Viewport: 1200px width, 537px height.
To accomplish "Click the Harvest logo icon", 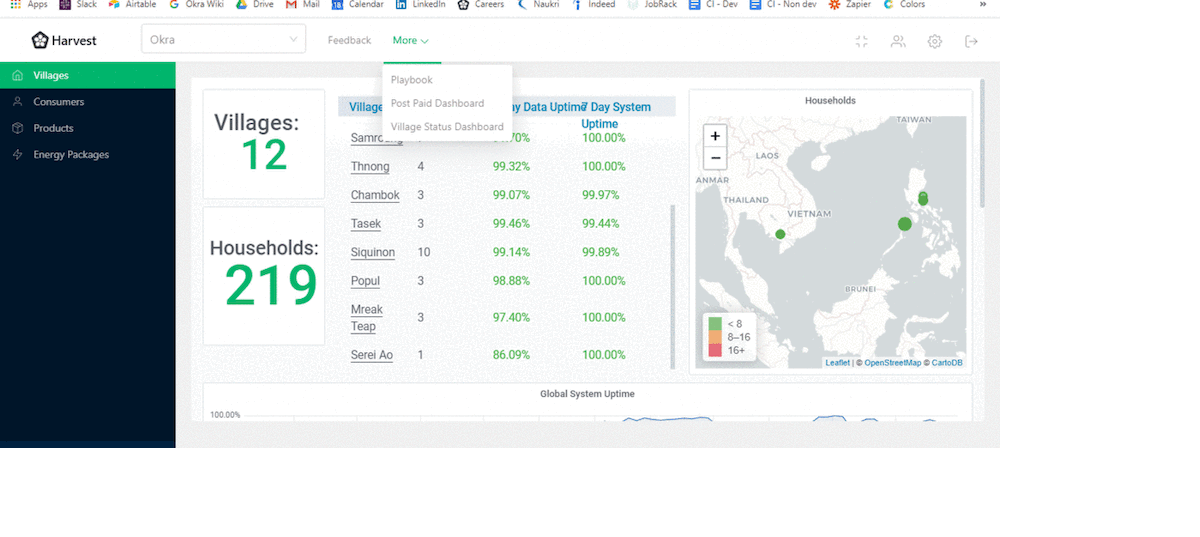I will coord(40,40).
